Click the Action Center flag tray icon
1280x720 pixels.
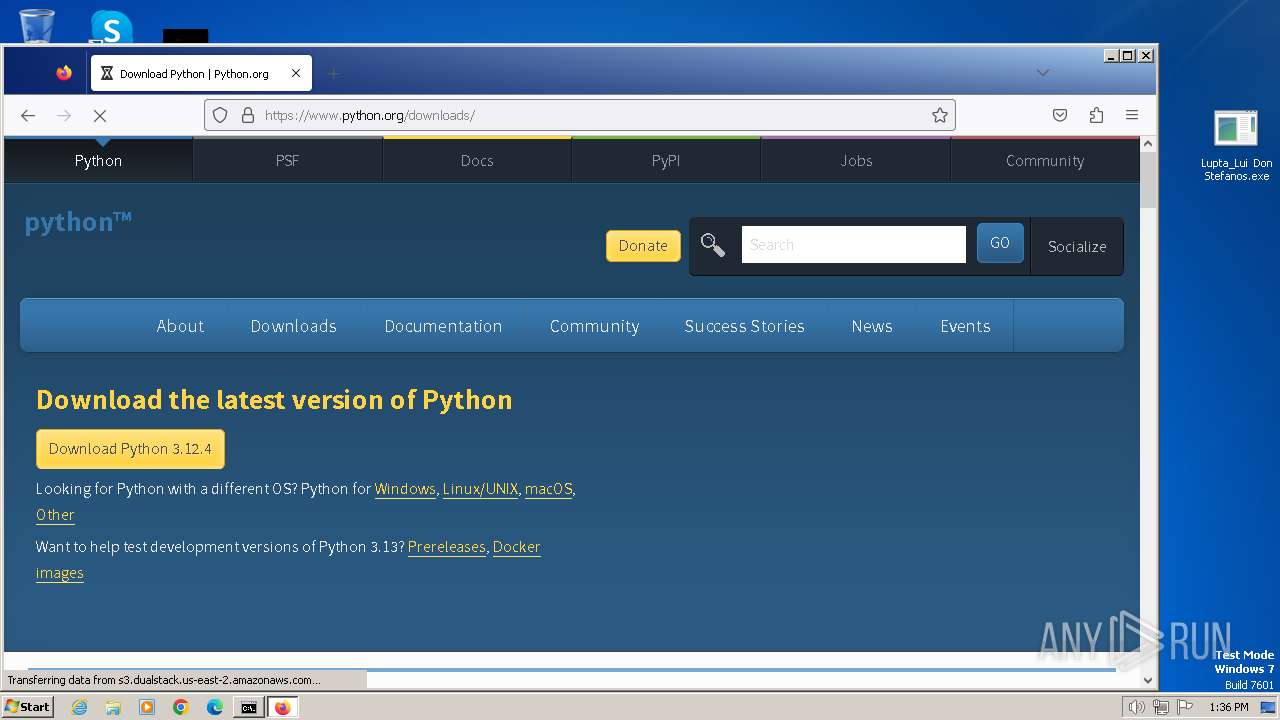point(1185,707)
